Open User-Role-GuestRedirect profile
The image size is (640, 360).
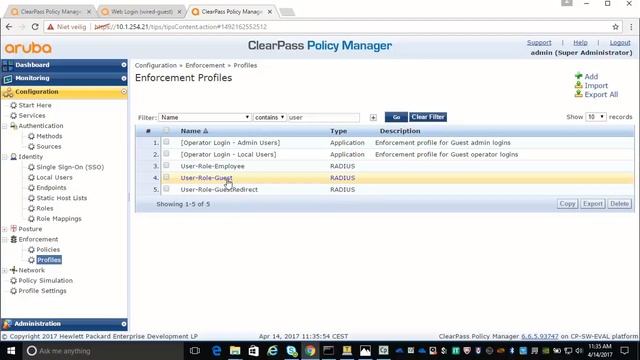point(219,190)
